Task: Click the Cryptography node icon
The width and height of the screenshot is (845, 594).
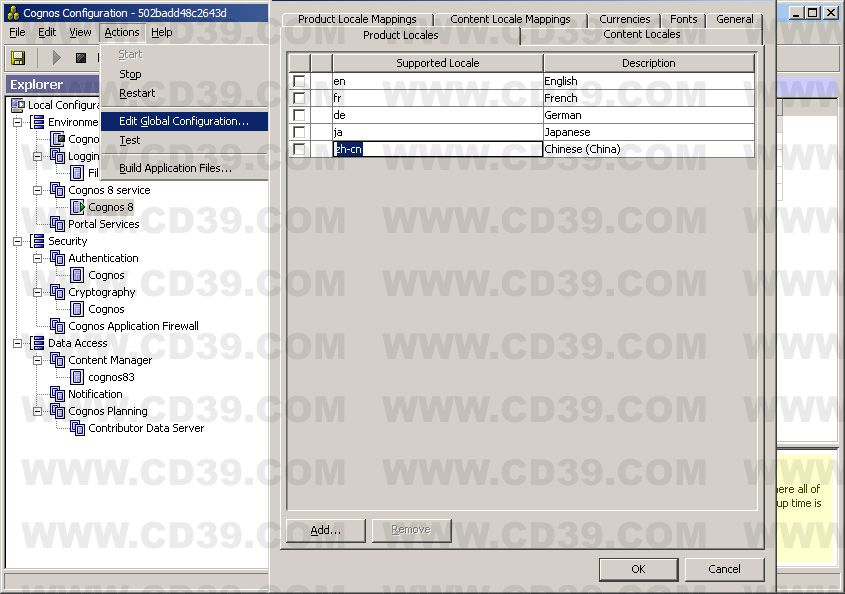Action: (x=58, y=292)
